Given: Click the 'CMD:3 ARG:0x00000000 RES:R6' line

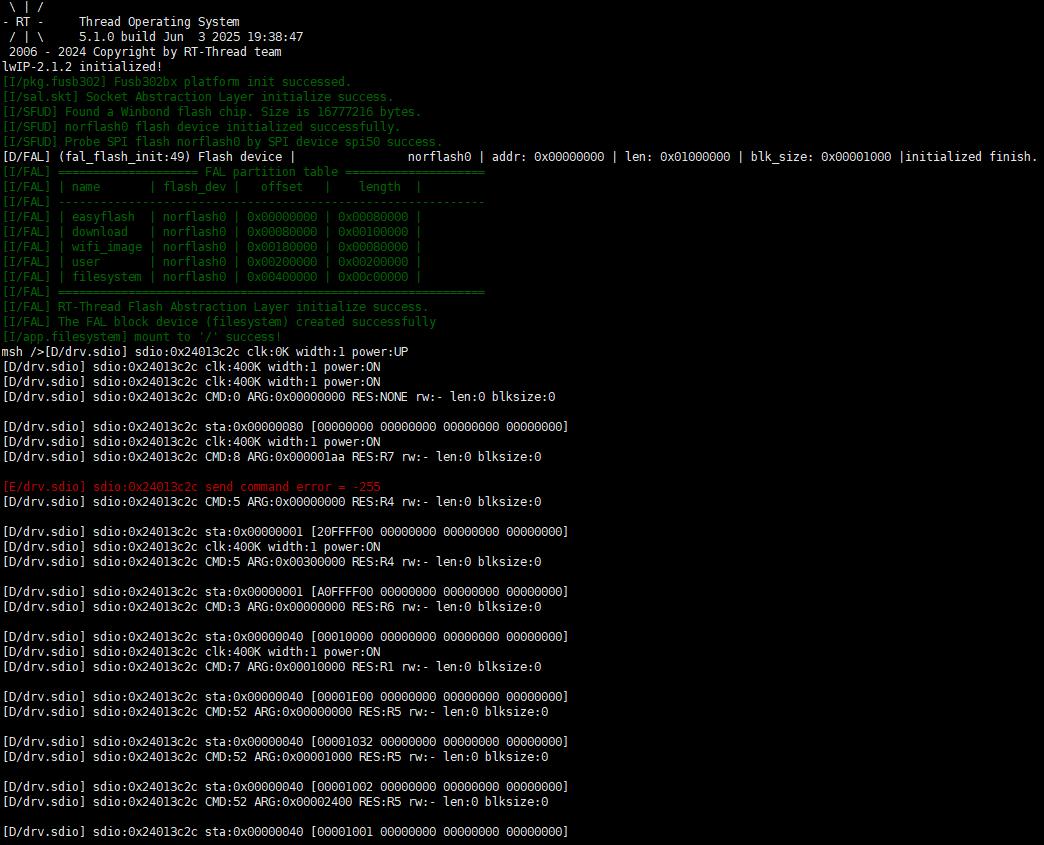Looking at the screenshot, I should (272, 607).
